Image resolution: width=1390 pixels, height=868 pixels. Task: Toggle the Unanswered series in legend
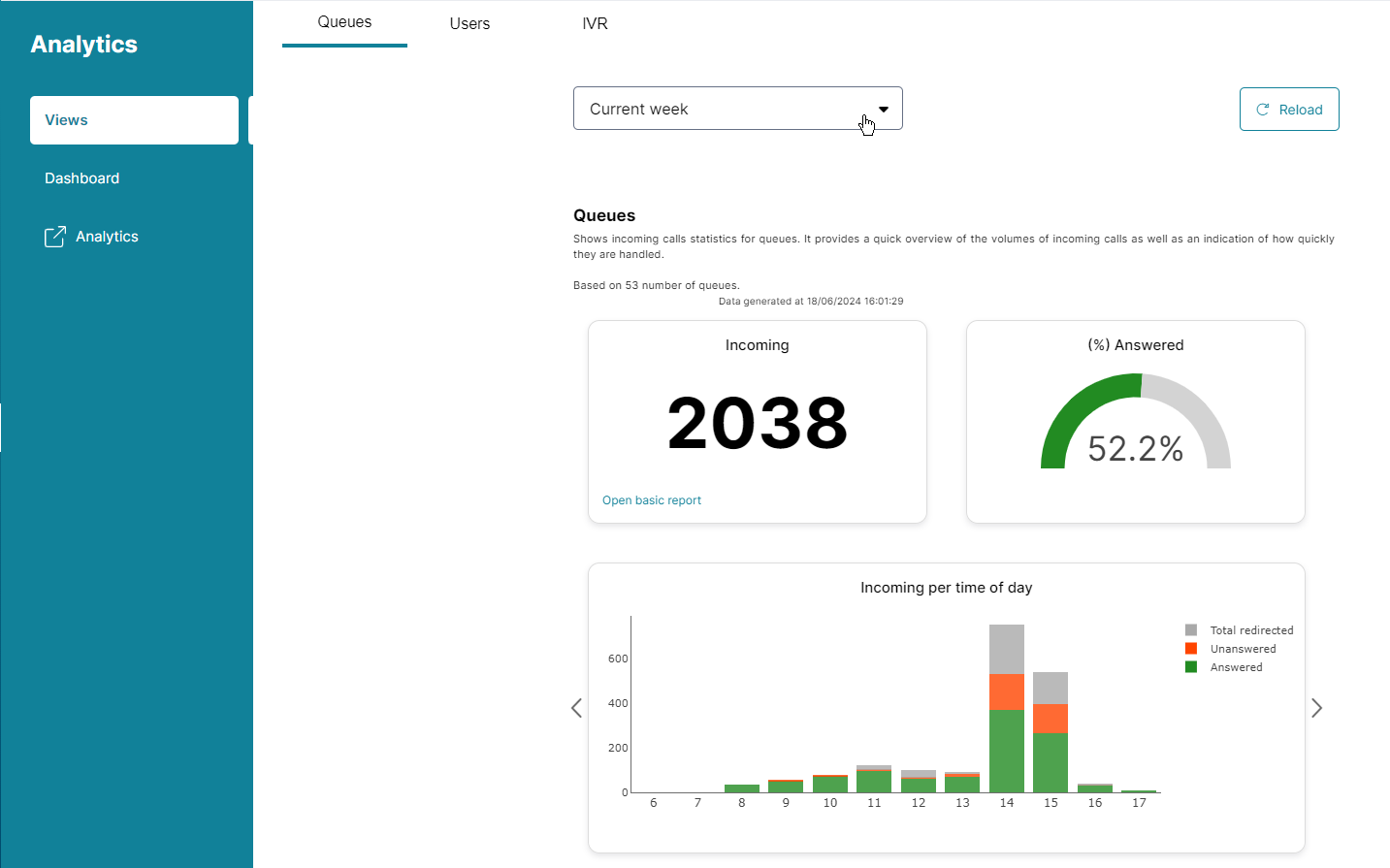[1243, 649]
